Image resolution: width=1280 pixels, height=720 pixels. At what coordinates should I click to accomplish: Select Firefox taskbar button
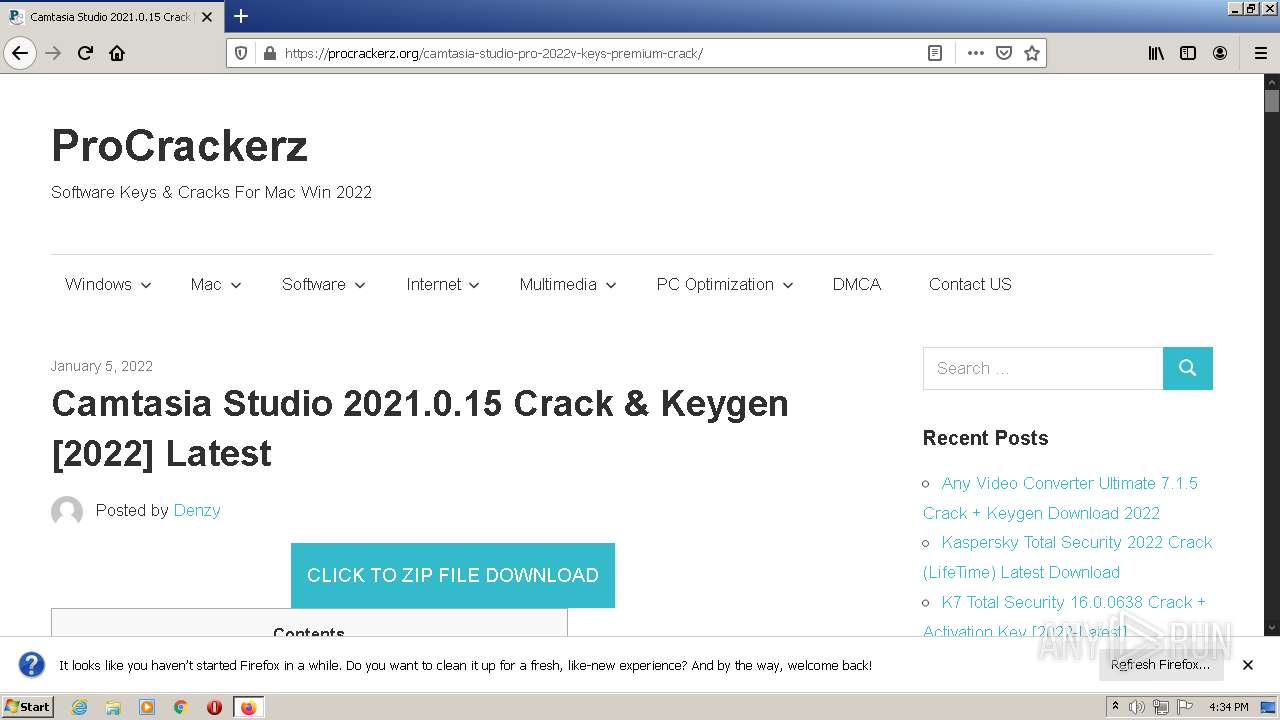click(x=248, y=707)
